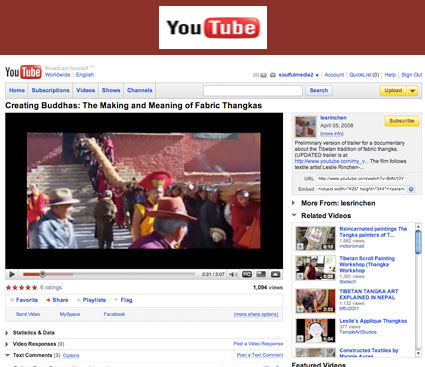Open more share options link
425x367 pixels.
click(x=256, y=314)
